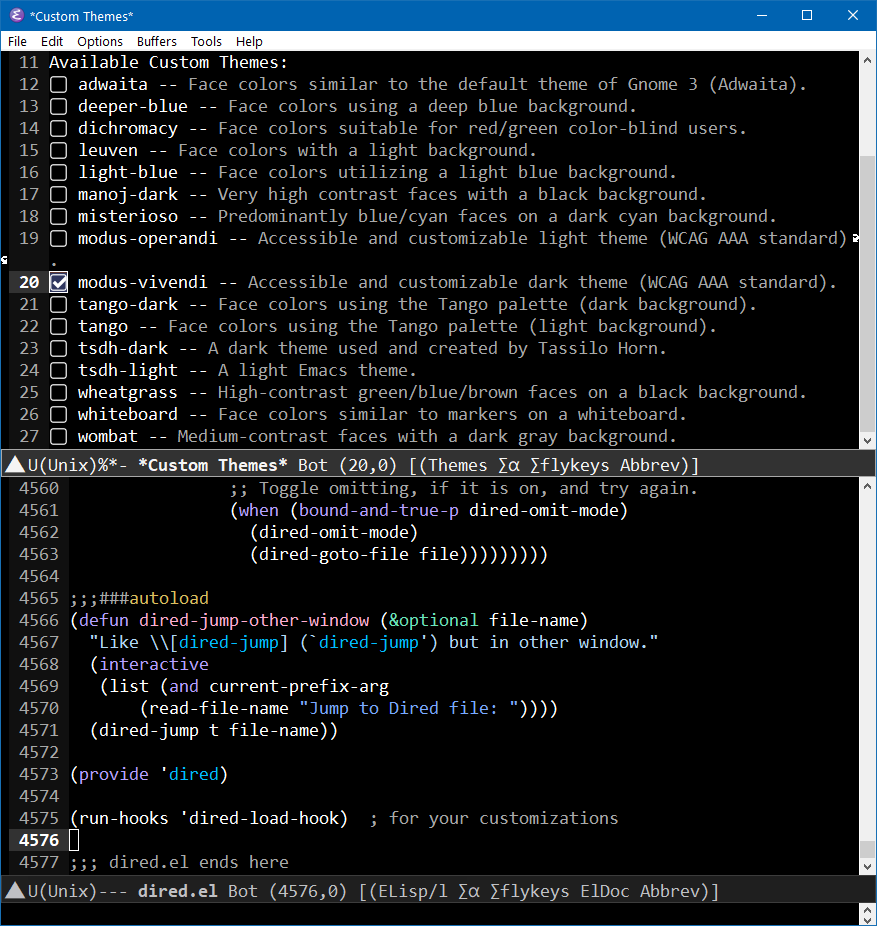This screenshot has width=877, height=926.
Task: Click the warning triangle in Custom Themes mode line
Action: tap(15, 465)
